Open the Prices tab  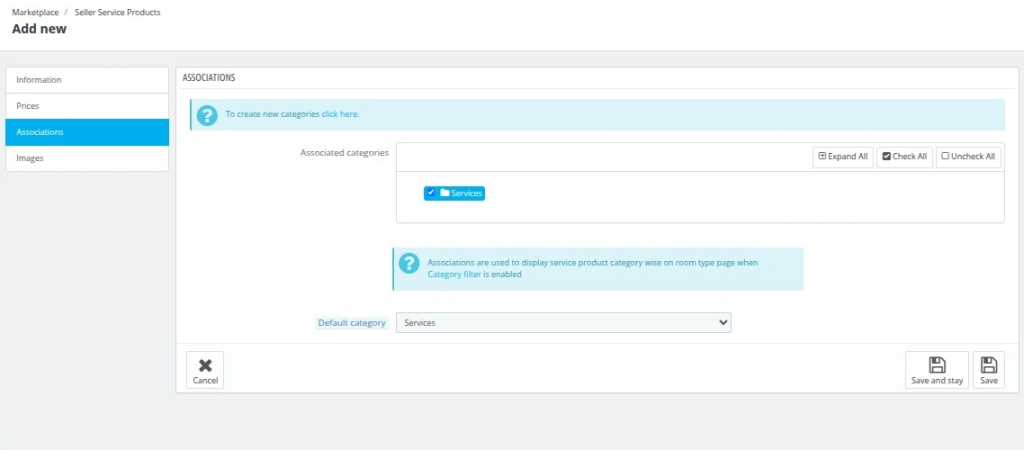pyautogui.click(x=87, y=106)
